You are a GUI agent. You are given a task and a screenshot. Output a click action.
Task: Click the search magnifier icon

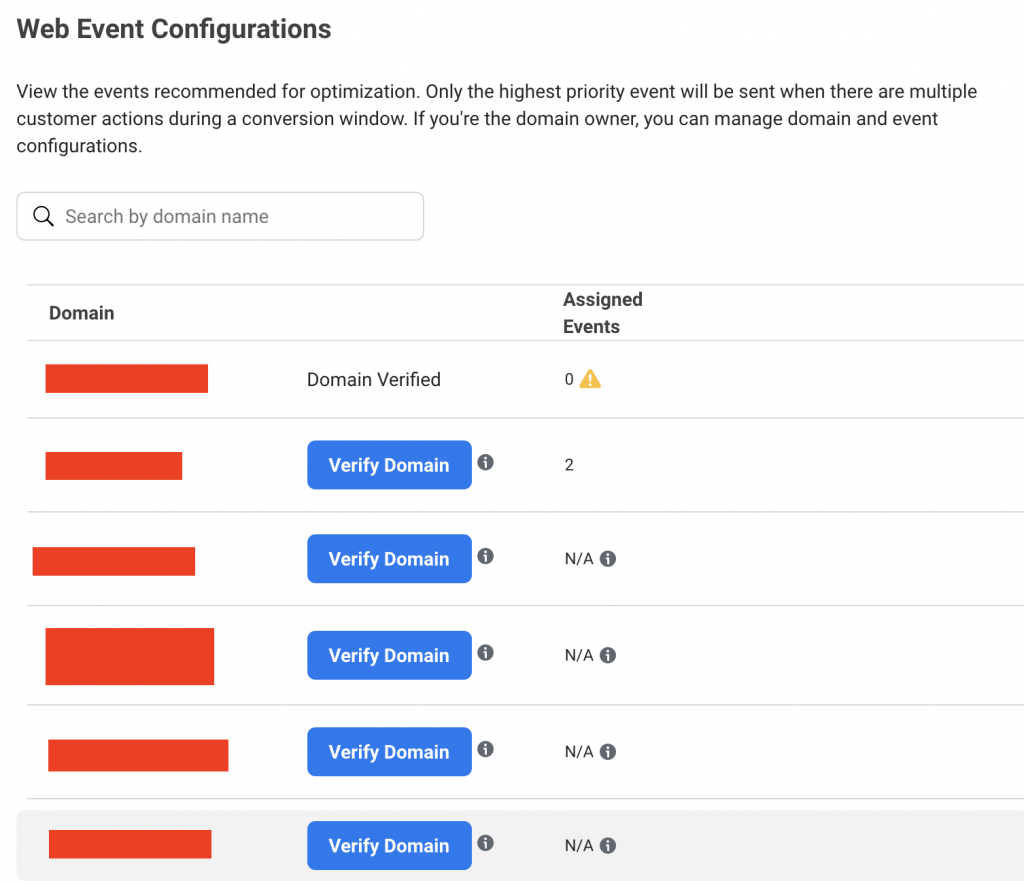tap(43, 216)
